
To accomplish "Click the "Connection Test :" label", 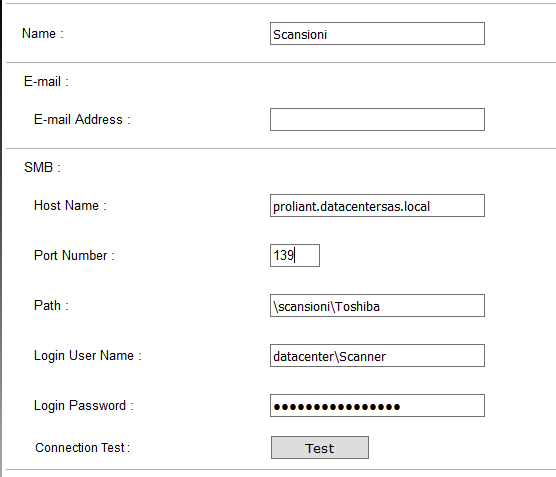I will [x=83, y=448].
